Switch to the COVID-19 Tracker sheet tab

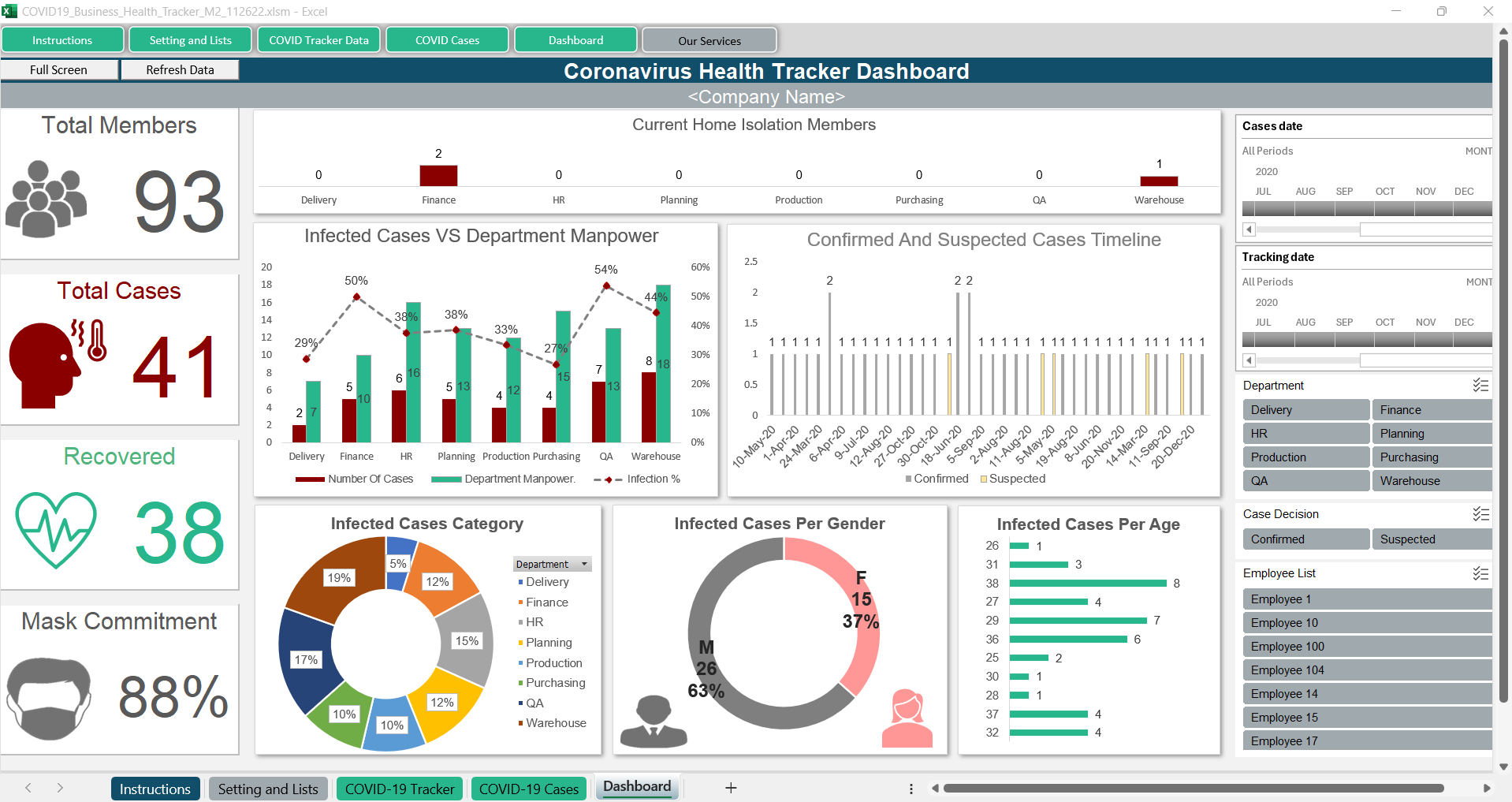(400, 789)
